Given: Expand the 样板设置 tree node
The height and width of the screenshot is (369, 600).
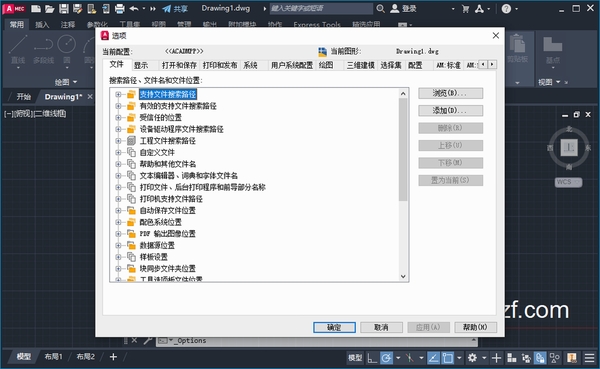Looking at the screenshot, I should click(x=118, y=257).
